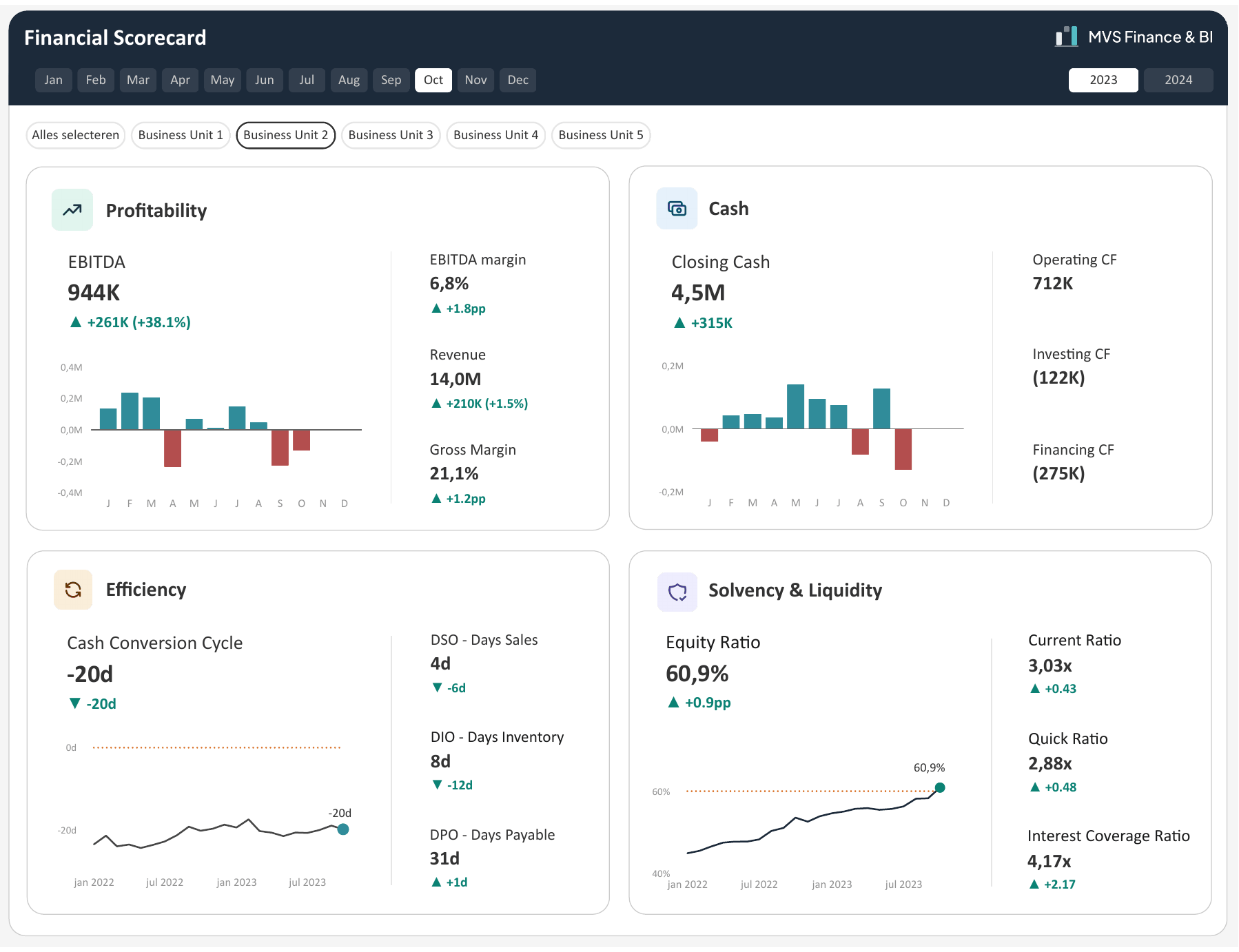Switch to year 2024

tap(1178, 80)
